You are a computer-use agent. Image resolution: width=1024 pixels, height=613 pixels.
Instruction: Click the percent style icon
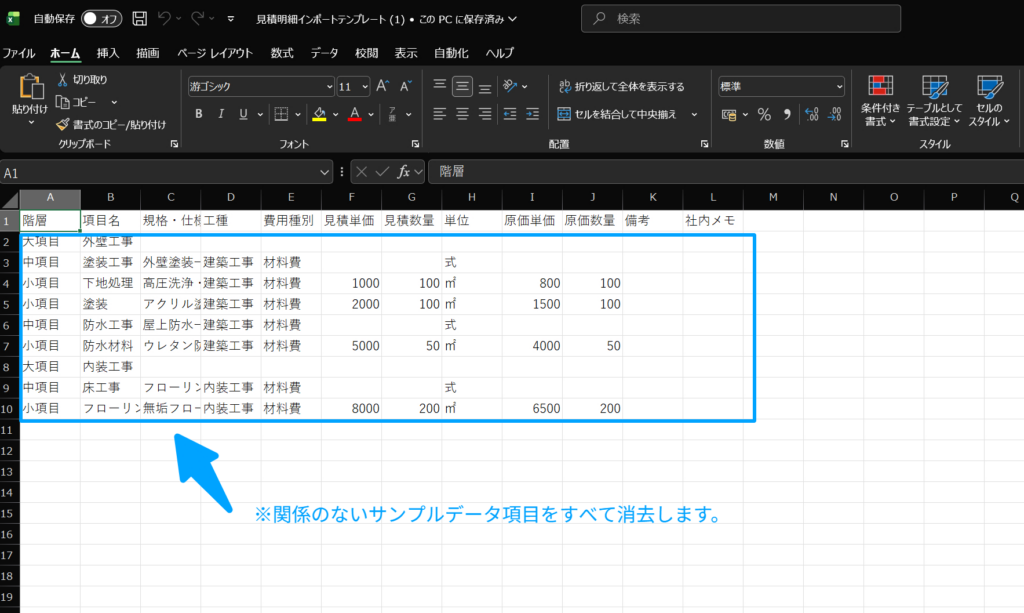tap(764, 114)
